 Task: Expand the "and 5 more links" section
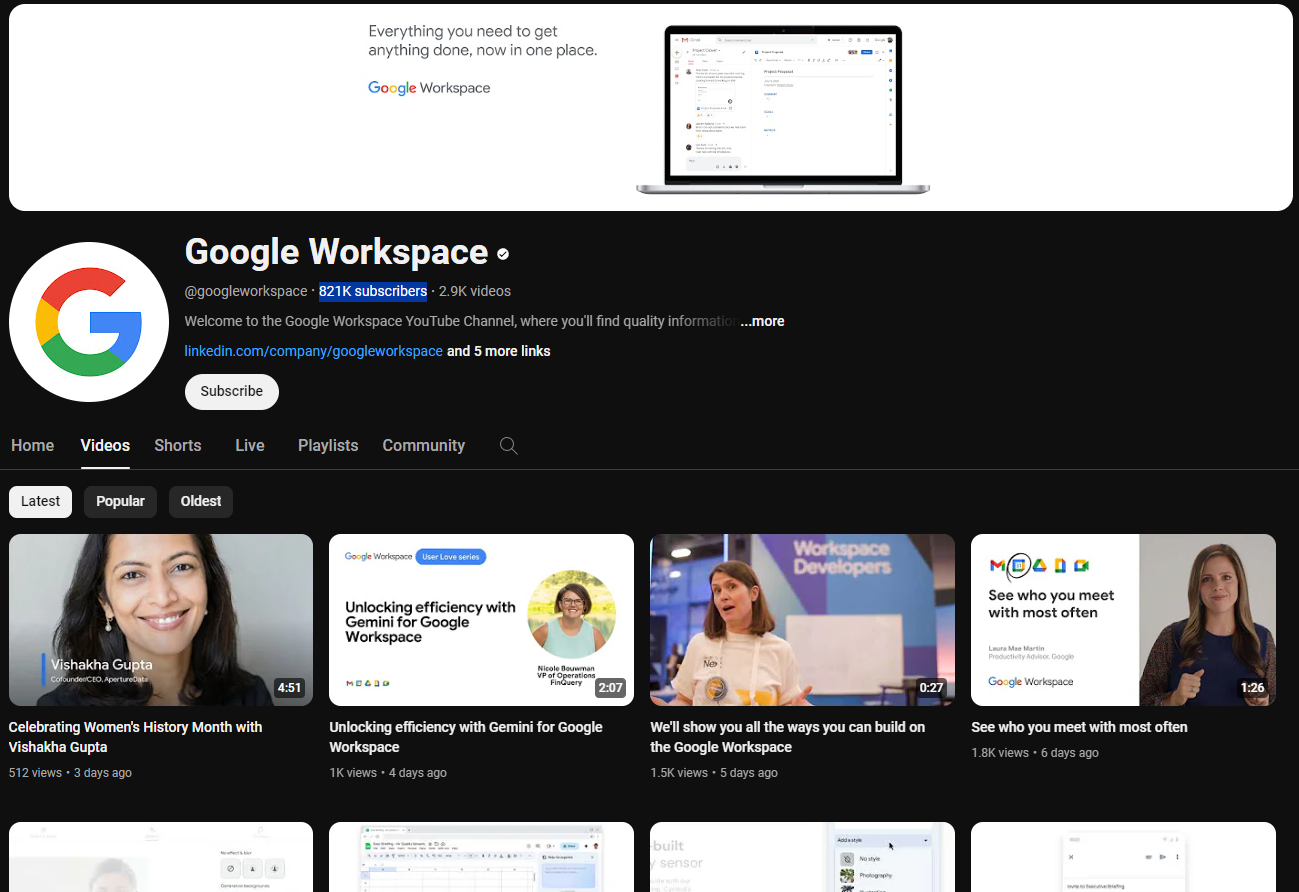coord(498,351)
